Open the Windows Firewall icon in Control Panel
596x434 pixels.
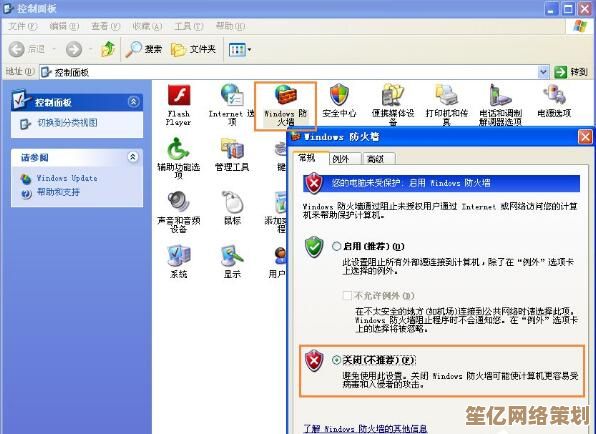[x=285, y=106]
